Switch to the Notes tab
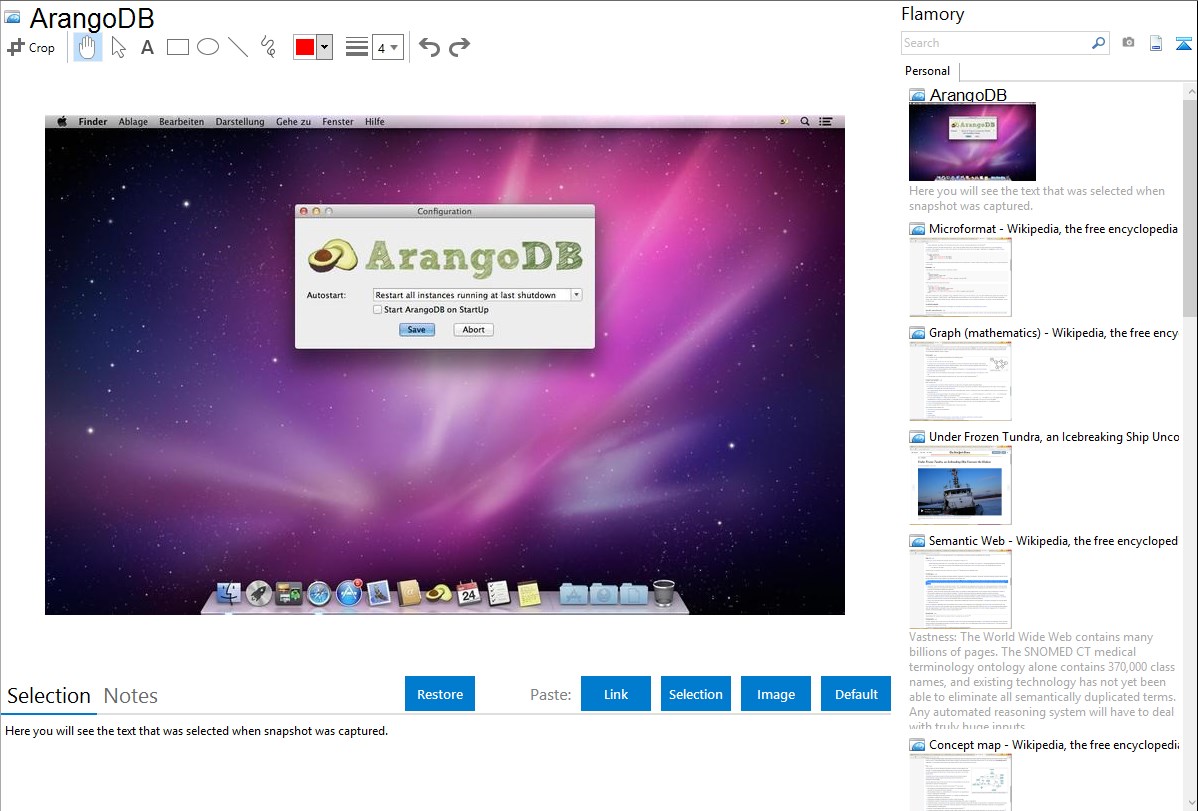This screenshot has width=1198, height=811. [131, 696]
